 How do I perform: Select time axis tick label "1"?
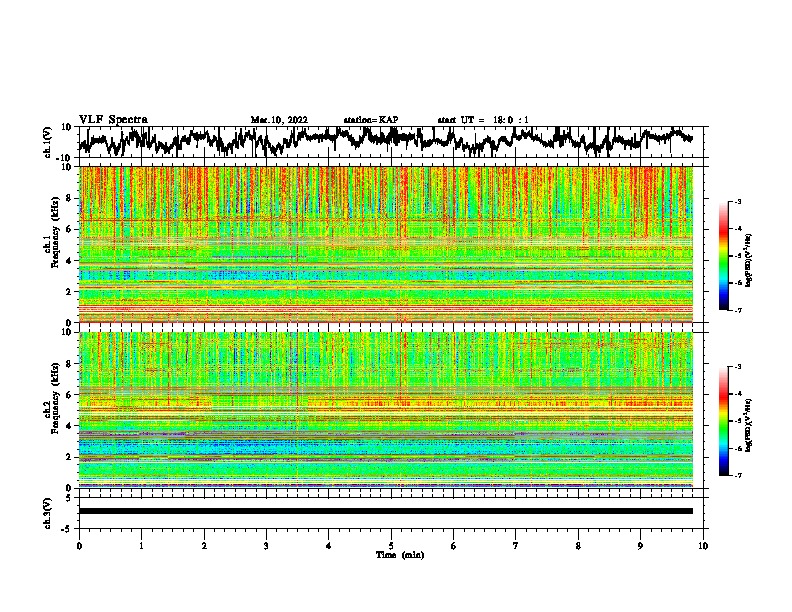pyautogui.click(x=141, y=546)
